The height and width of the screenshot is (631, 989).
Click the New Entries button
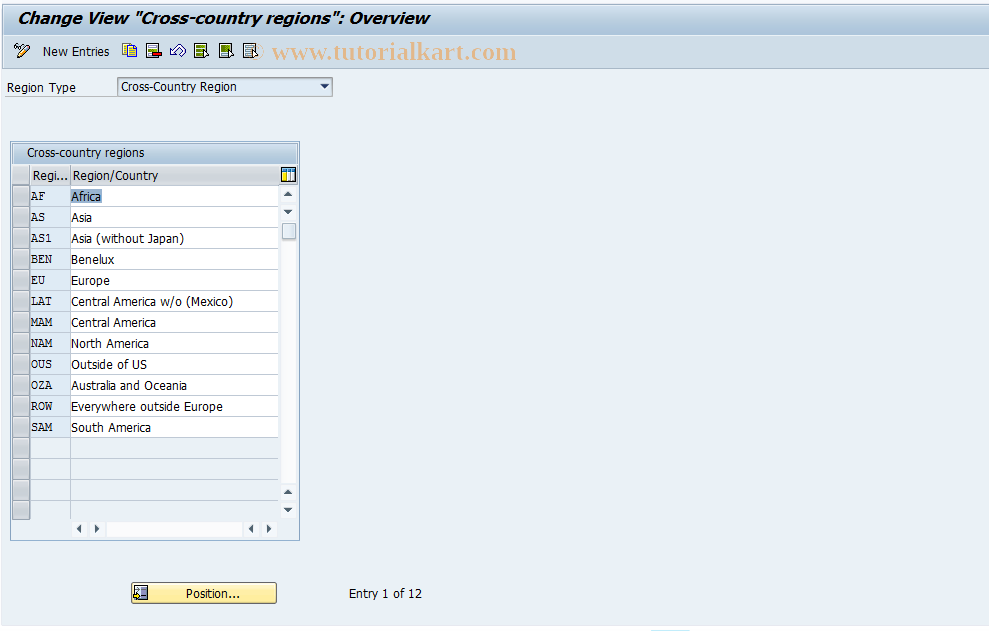click(x=76, y=52)
